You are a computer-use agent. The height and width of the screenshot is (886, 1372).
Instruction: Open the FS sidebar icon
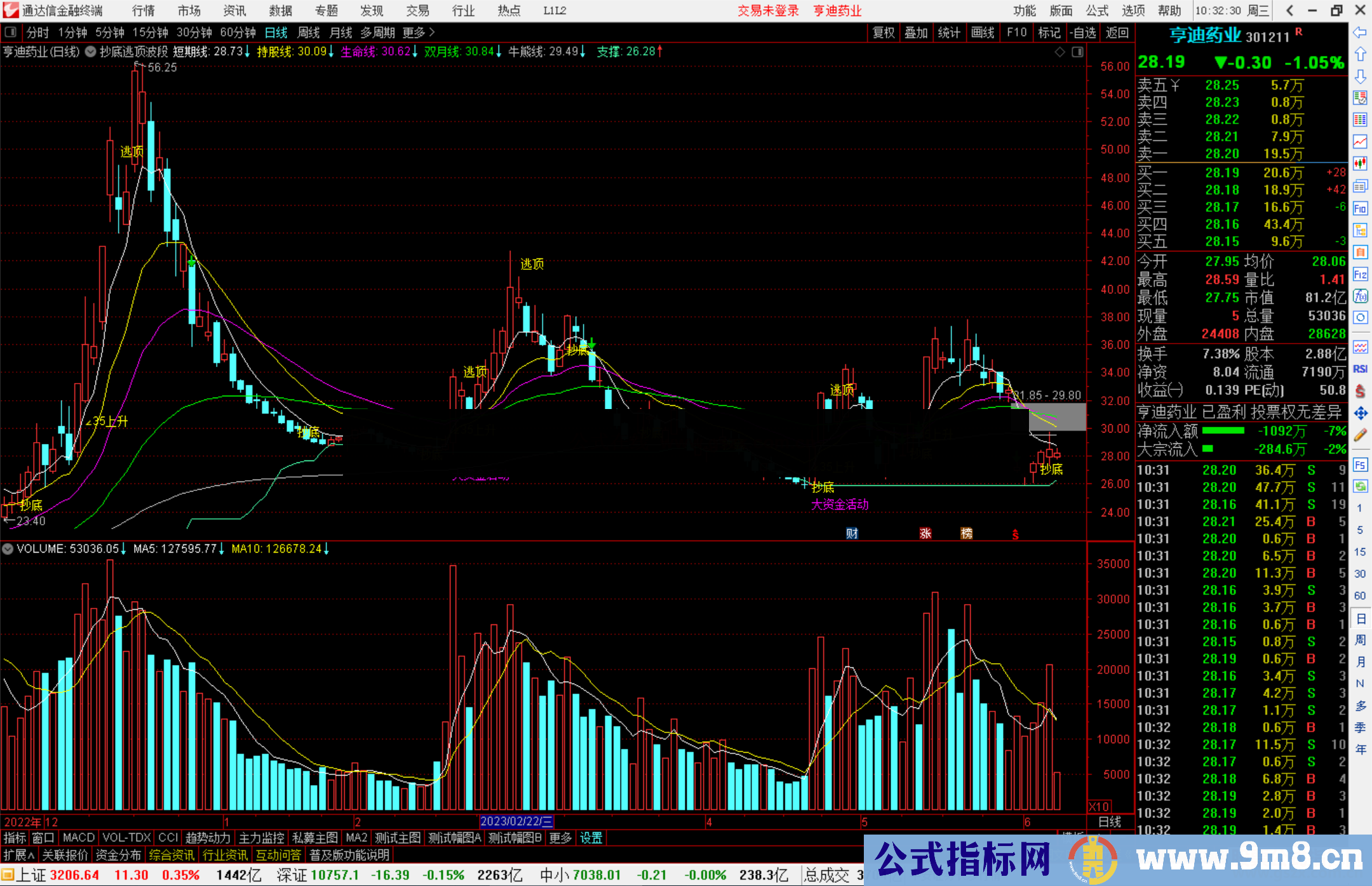click(1360, 465)
